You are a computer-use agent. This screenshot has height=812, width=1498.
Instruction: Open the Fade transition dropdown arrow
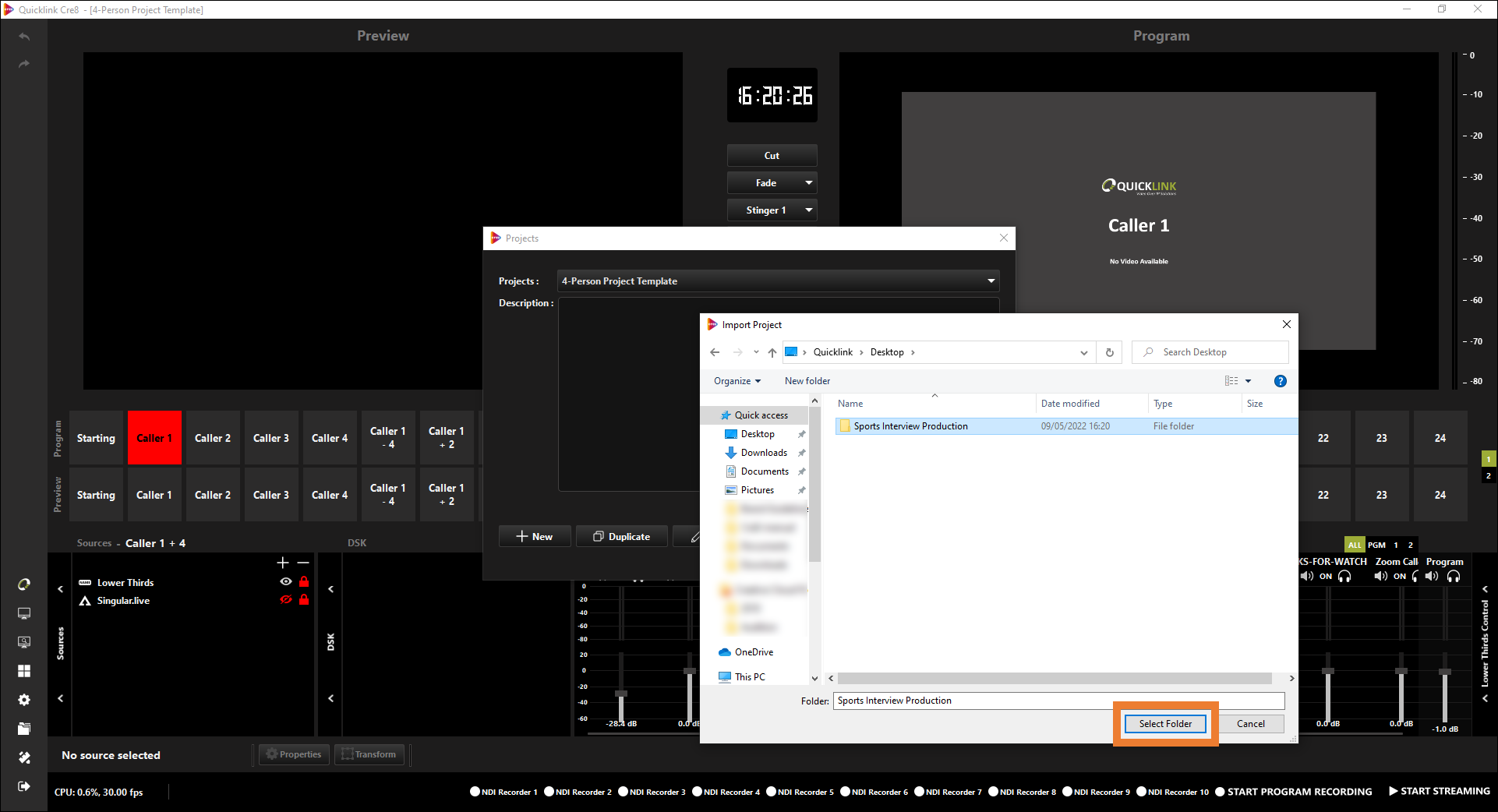coord(808,183)
